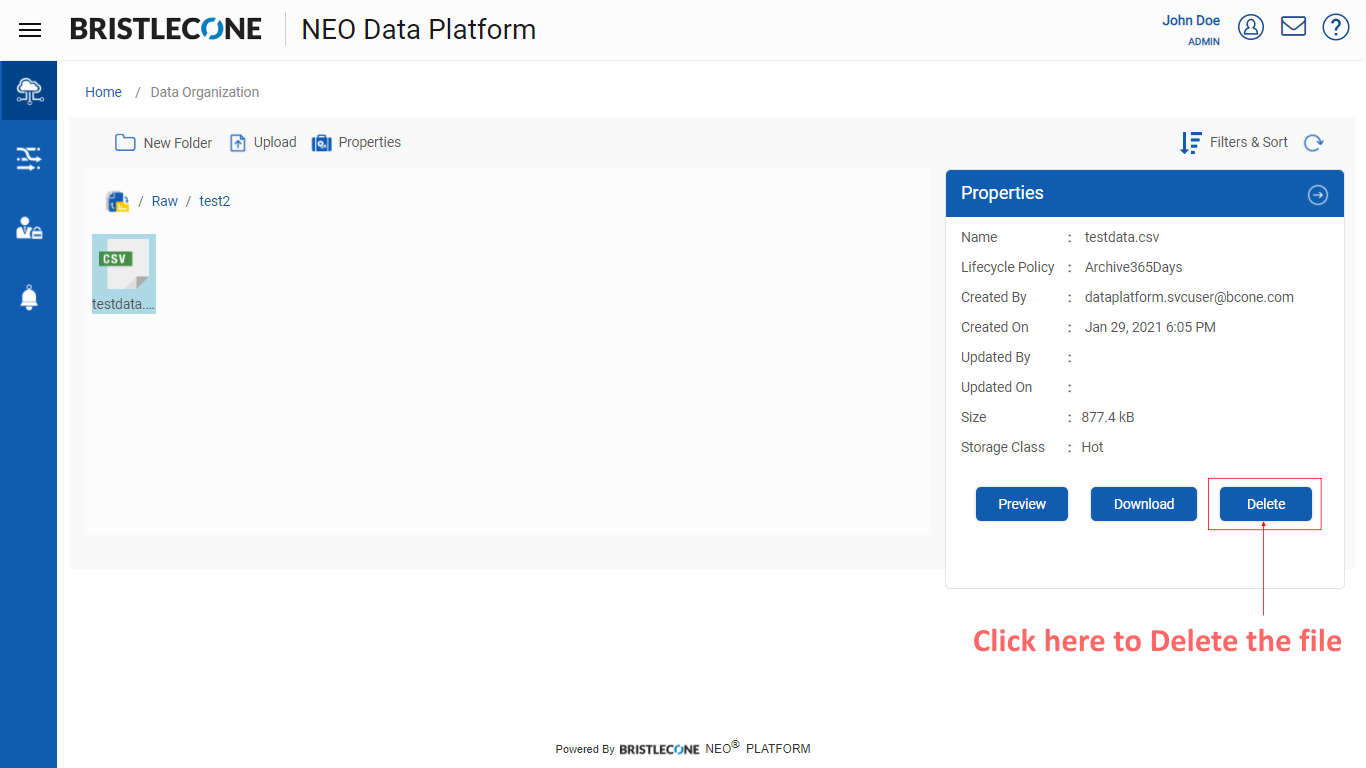Click the dataplatform.svcuser@bcone.com value
The height and width of the screenshot is (768, 1366).
[1190, 297]
